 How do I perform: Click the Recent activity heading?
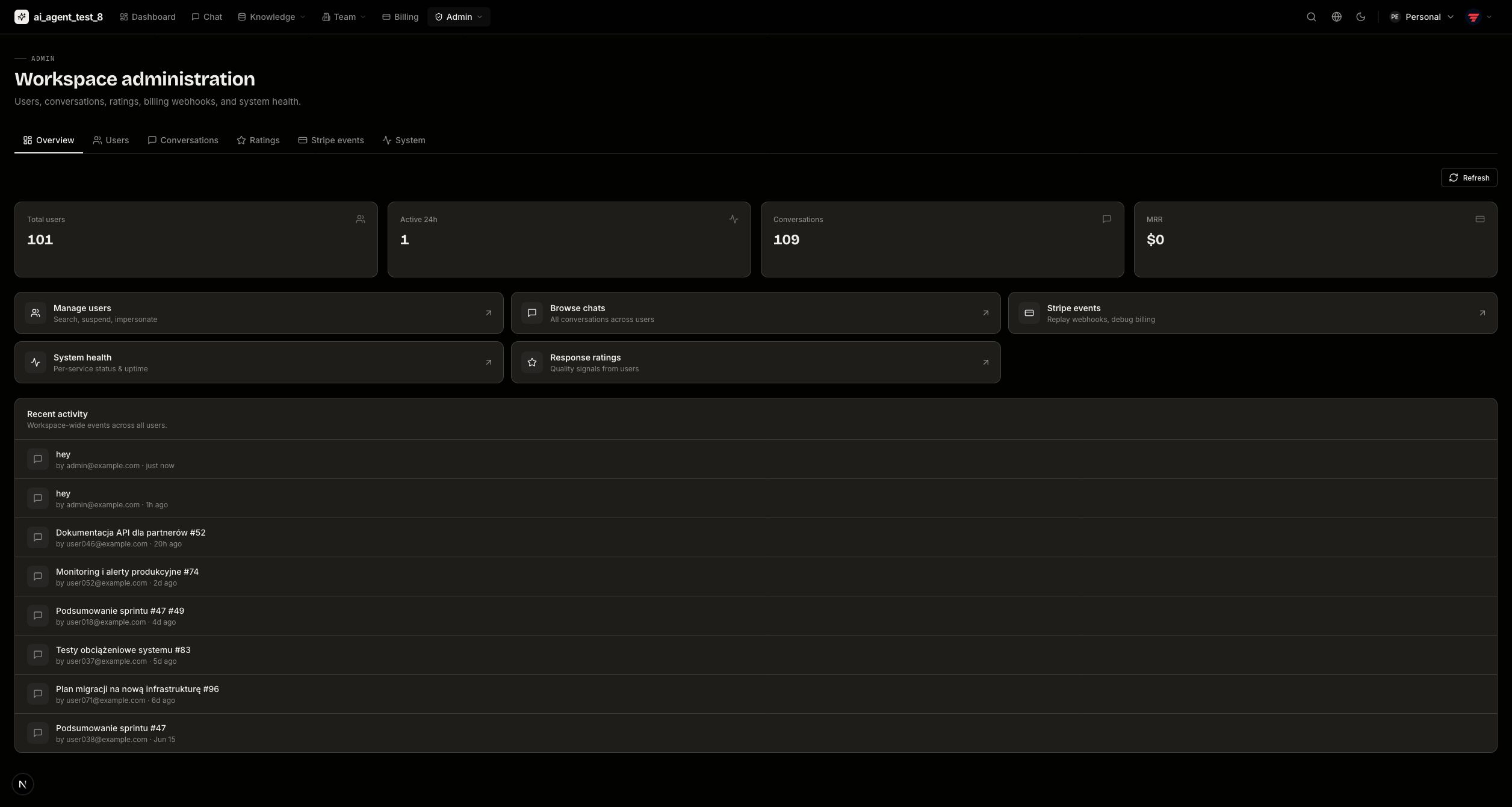pos(57,414)
